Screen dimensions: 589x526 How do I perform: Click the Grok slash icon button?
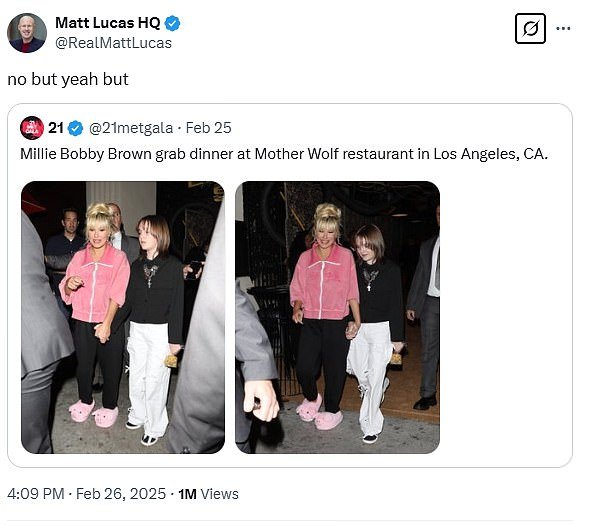(x=530, y=29)
